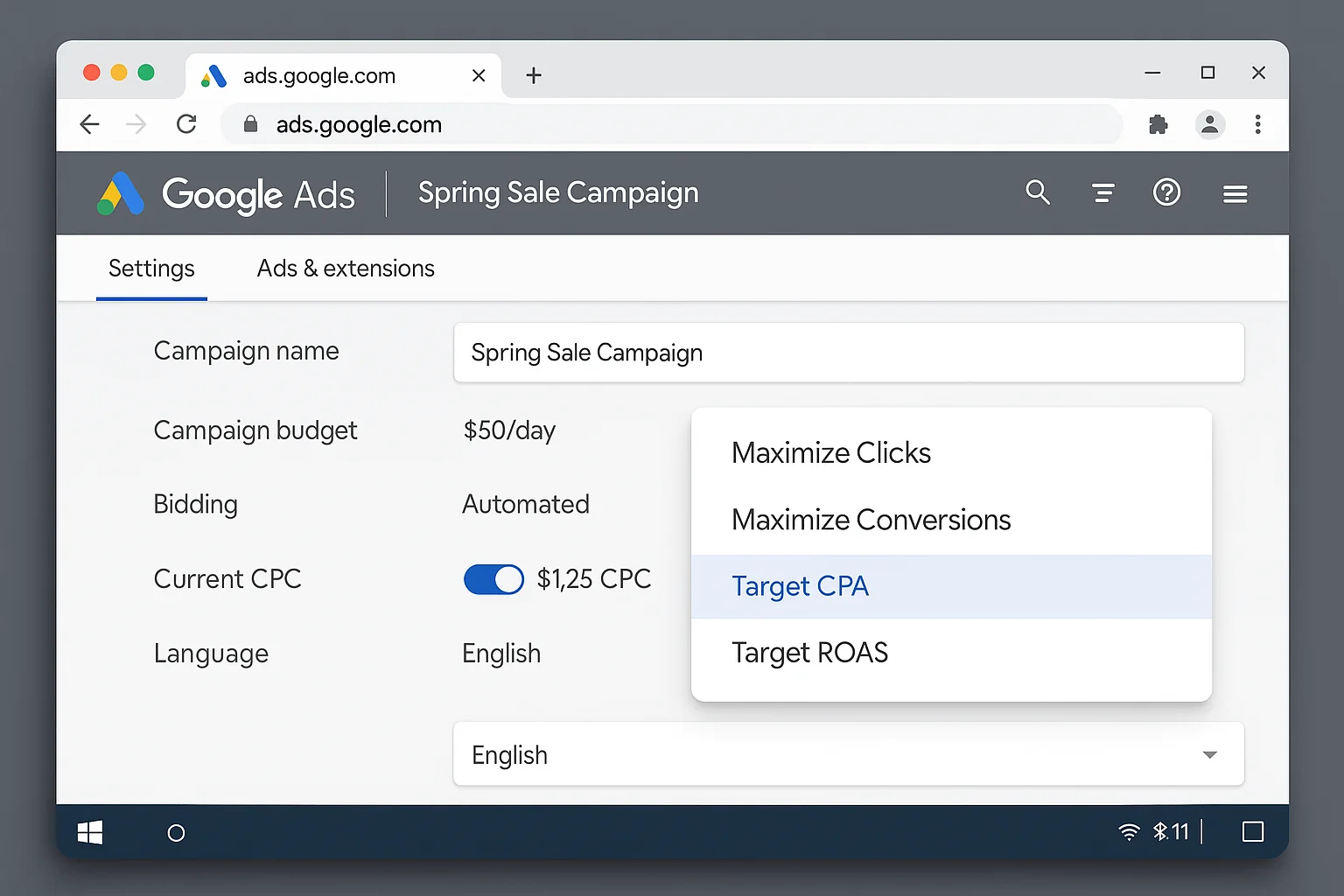Open a new browser tab
This screenshot has width=1344, height=896.
pos(533,75)
